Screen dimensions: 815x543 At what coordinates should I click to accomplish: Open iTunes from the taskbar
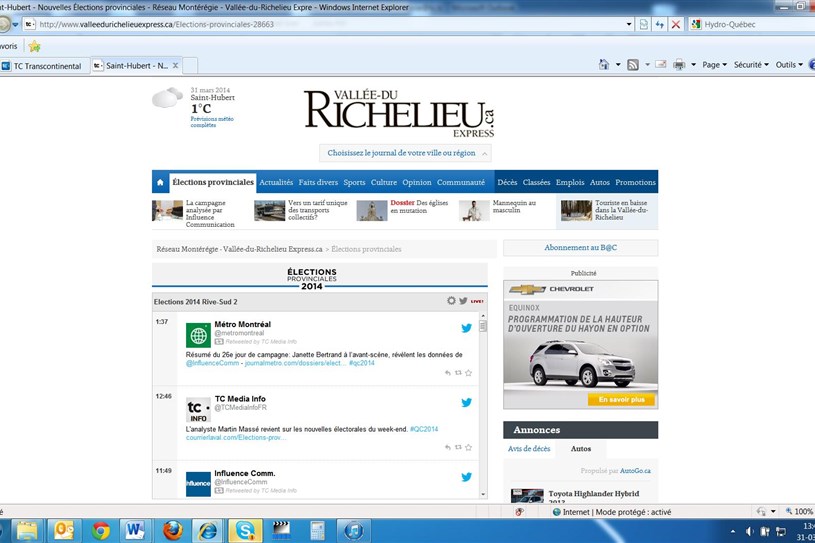353,531
